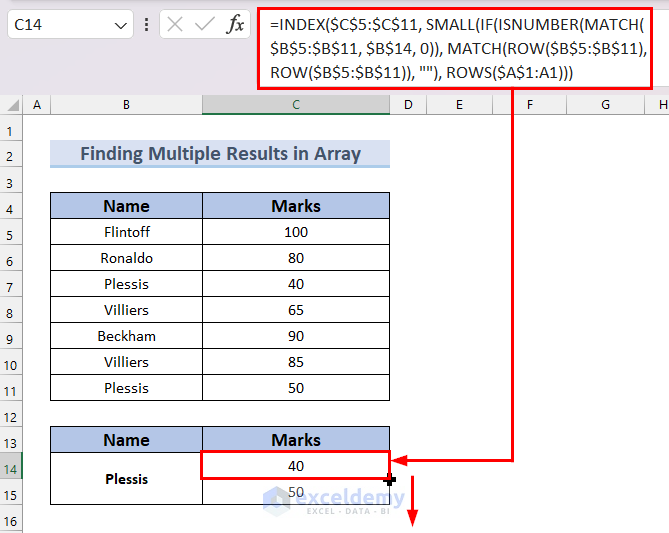Select the 'Villiers' cell in row 10

point(126,362)
